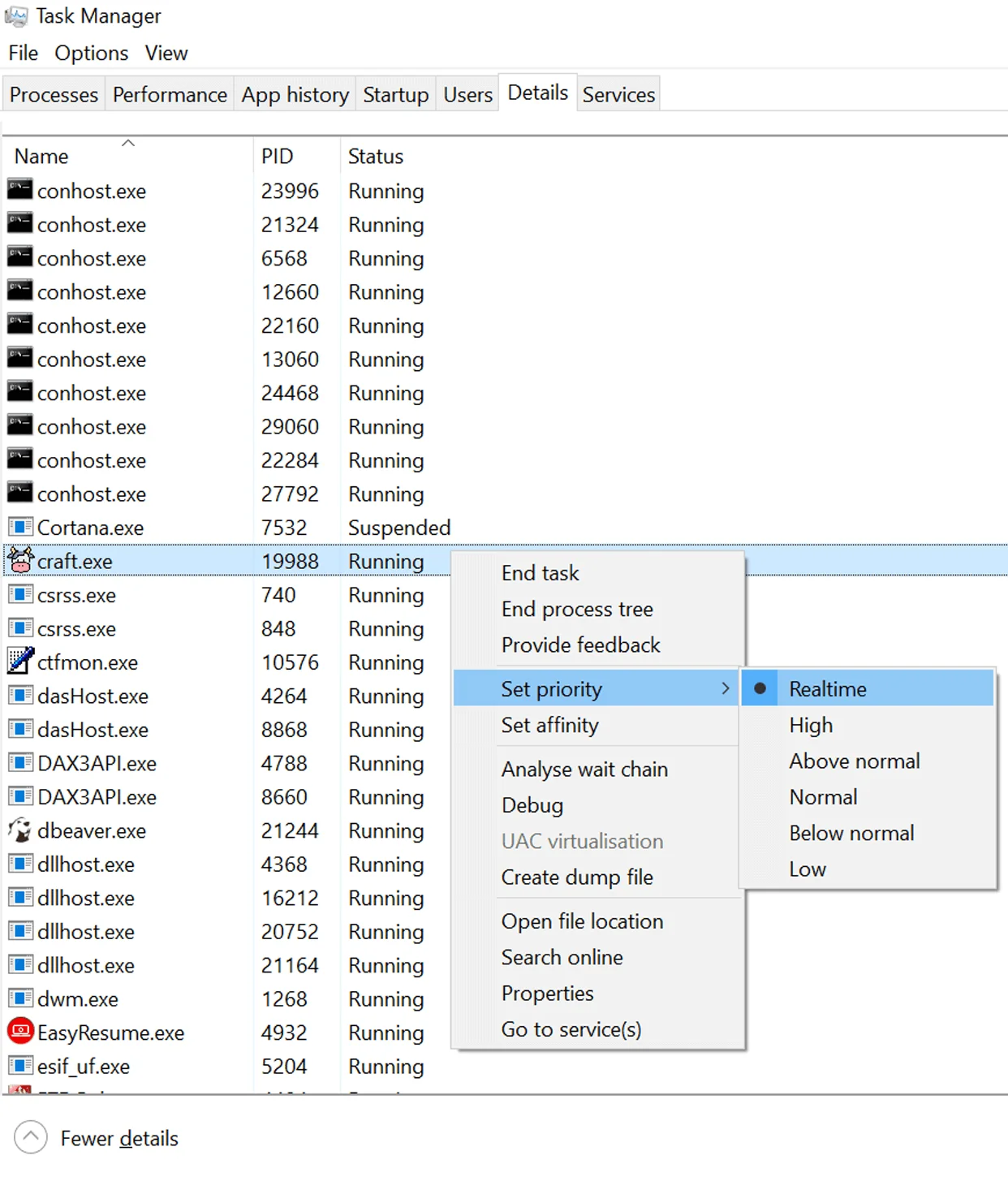The width and height of the screenshot is (1008, 1177).
Task: Choose Below normal priority
Action: tap(851, 833)
